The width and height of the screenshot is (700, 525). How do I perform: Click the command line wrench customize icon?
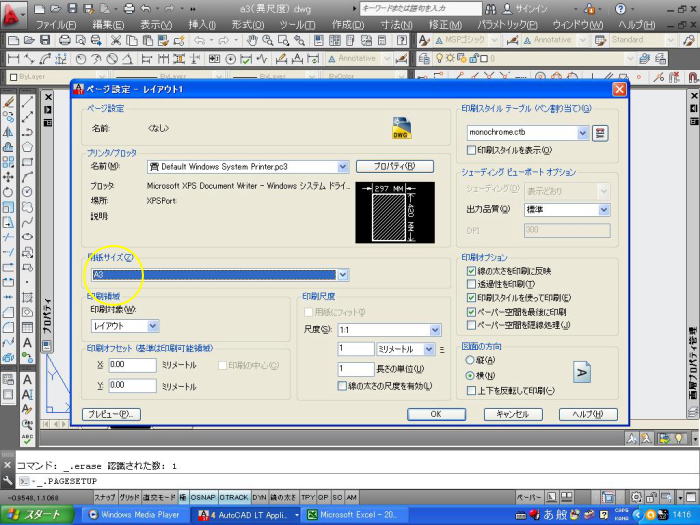pyautogui.click(x=7, y=481)
